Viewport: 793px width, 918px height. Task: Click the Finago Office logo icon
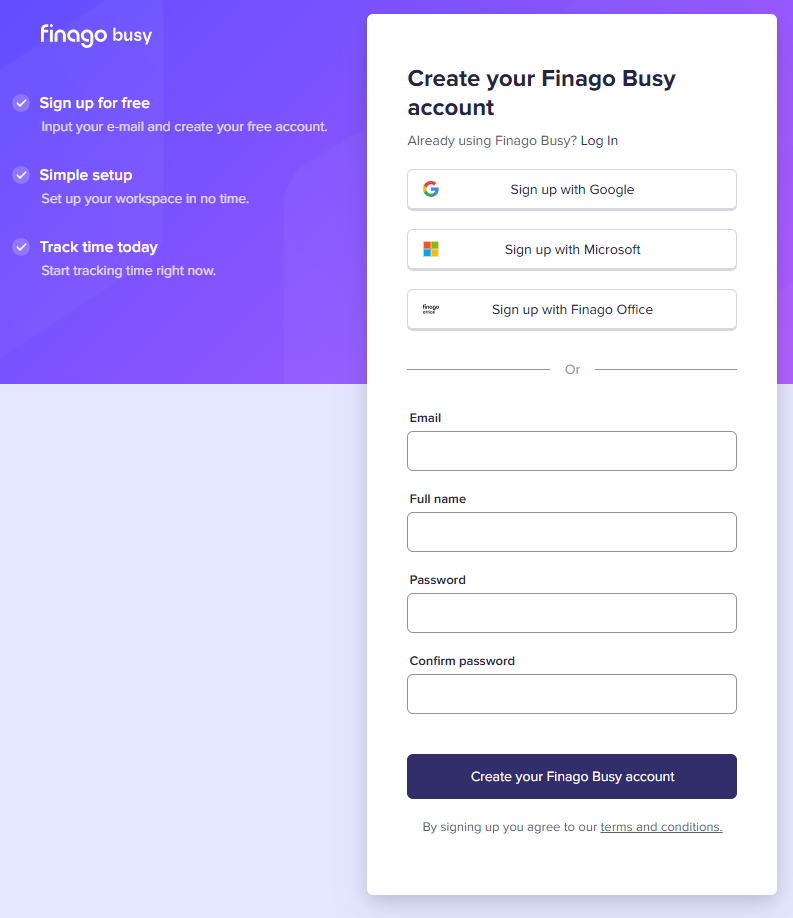pyautogui.click(x=431, y=309)
